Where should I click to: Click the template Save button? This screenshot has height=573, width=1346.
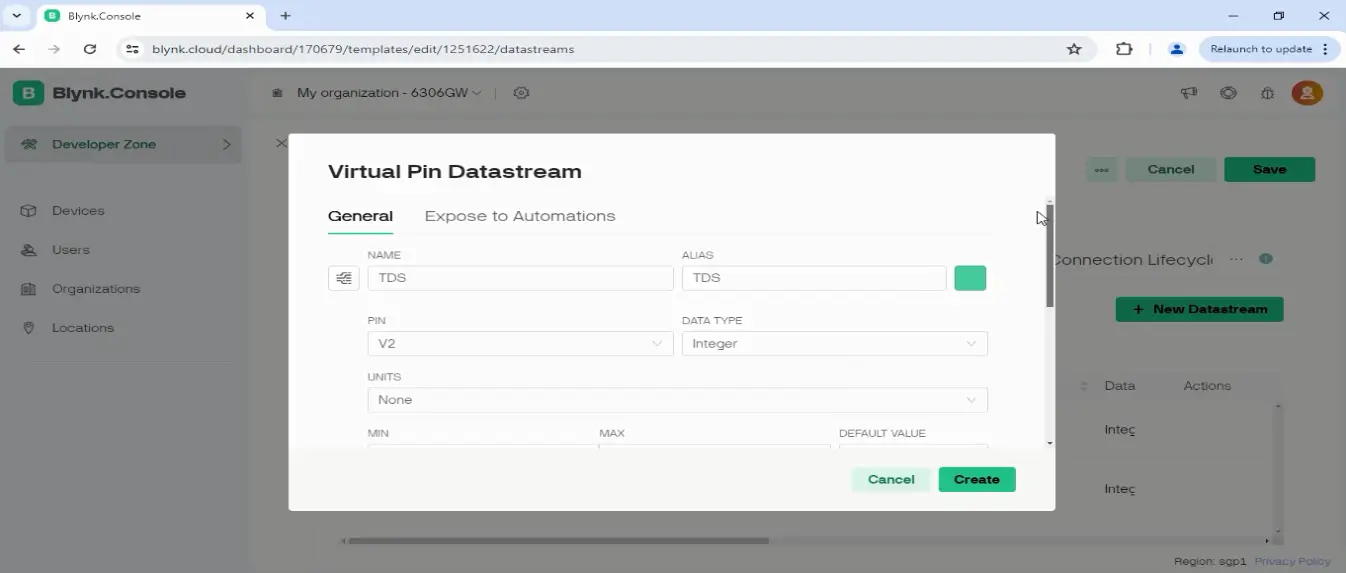click(x=1269, y=169)
